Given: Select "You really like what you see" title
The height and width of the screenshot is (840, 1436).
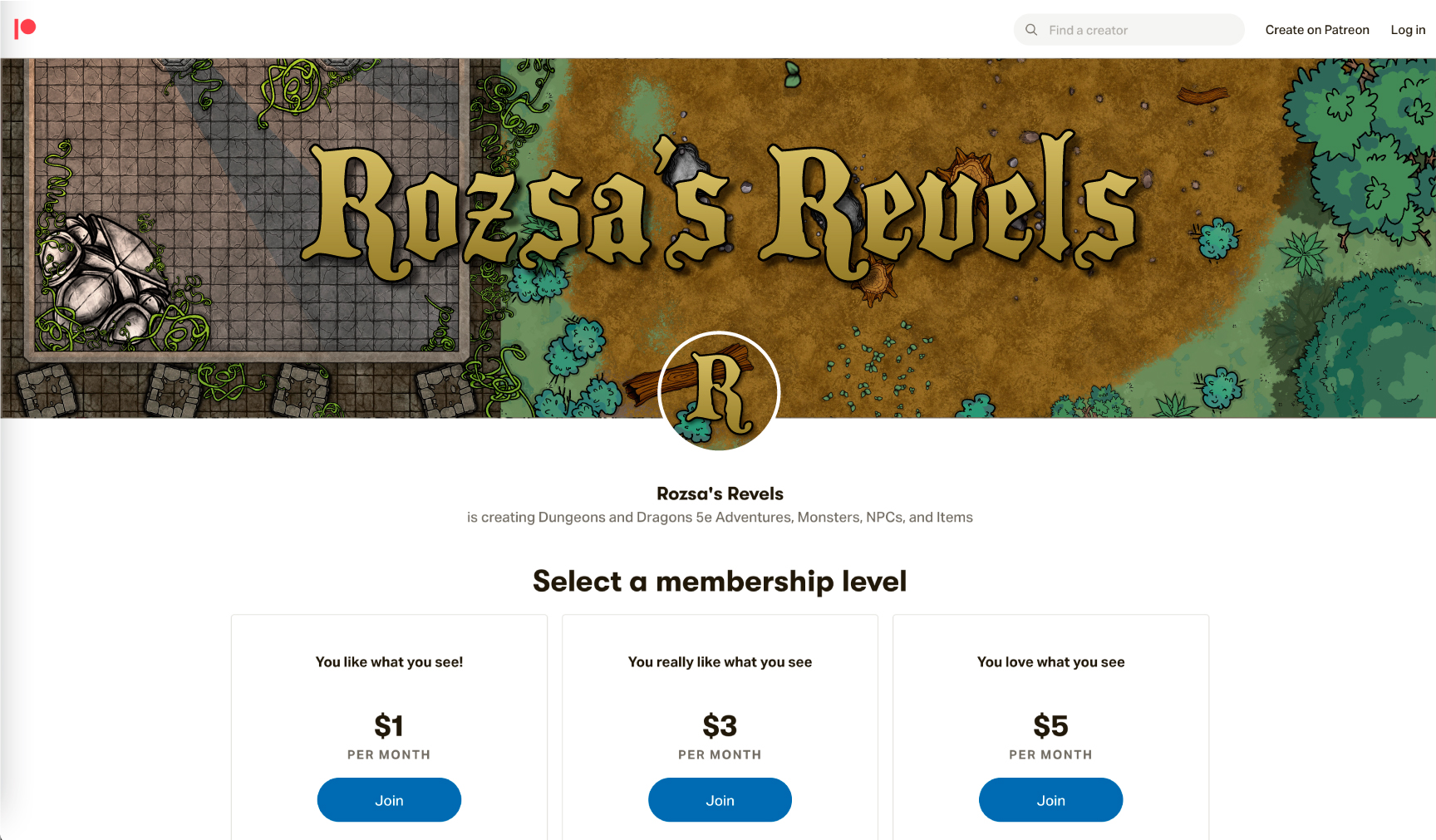Looking at the screenshot, I should tap(720, 662).
